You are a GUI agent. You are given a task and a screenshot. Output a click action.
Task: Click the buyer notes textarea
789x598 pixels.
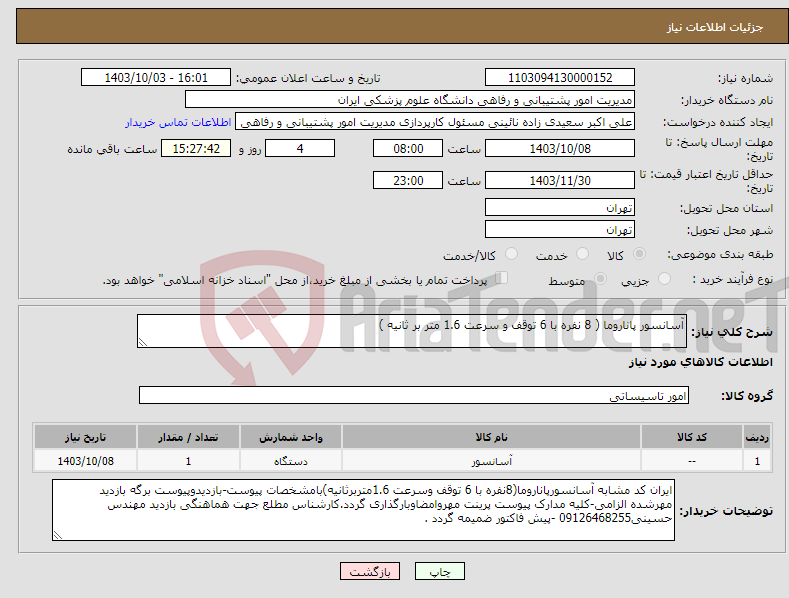[363, 510]
